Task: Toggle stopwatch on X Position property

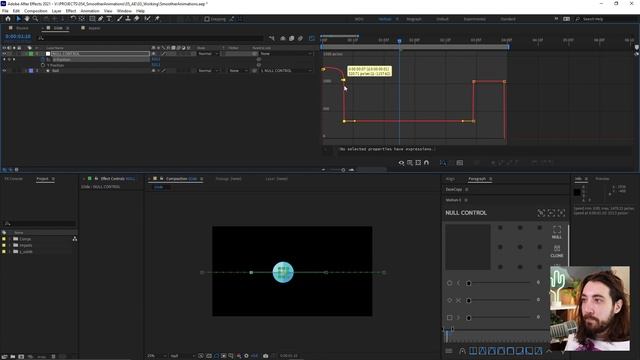Action: click(x=43, y=60)
